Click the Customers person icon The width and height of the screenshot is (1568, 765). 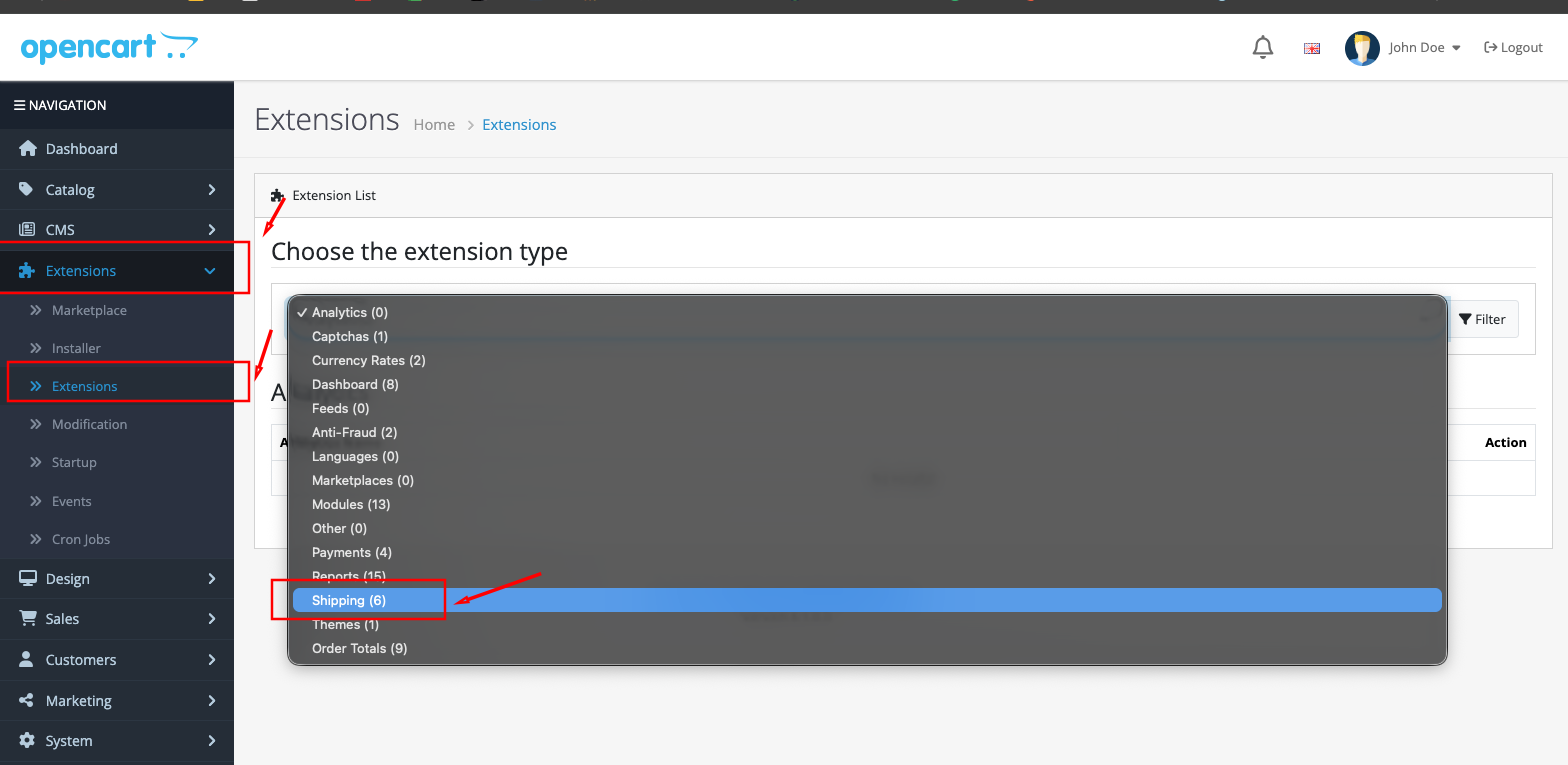tap(27, 660)
